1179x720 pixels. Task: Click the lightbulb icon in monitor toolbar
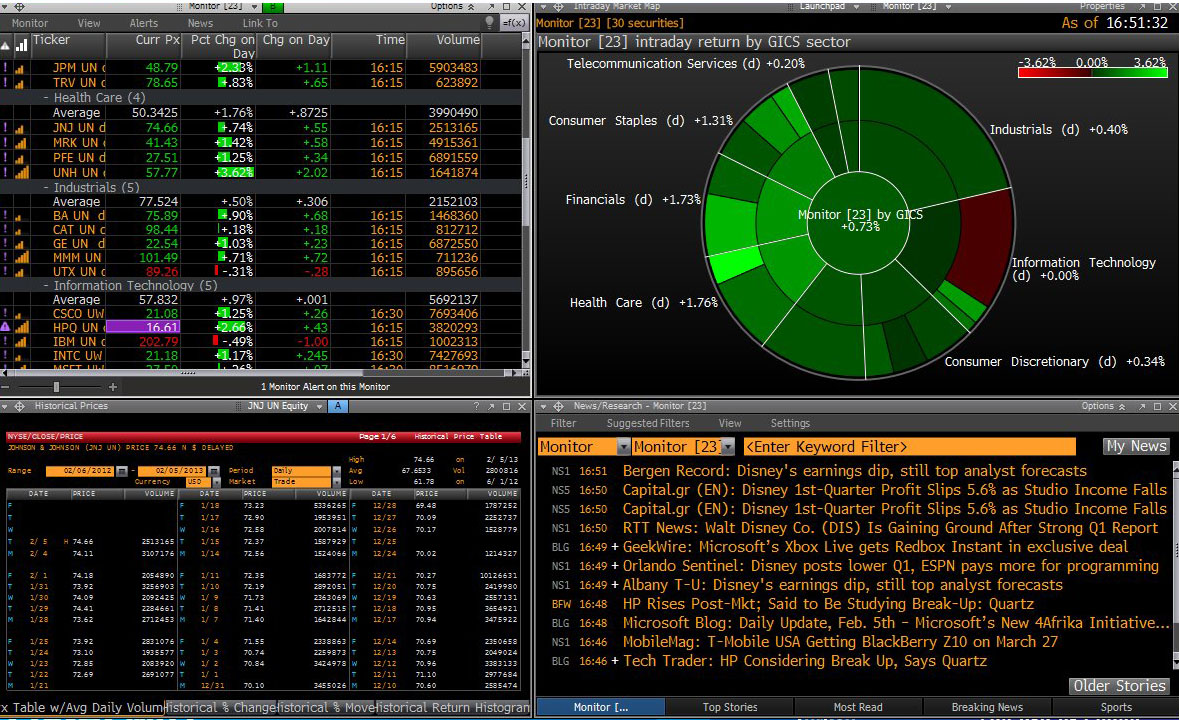(x=490, y=23)
